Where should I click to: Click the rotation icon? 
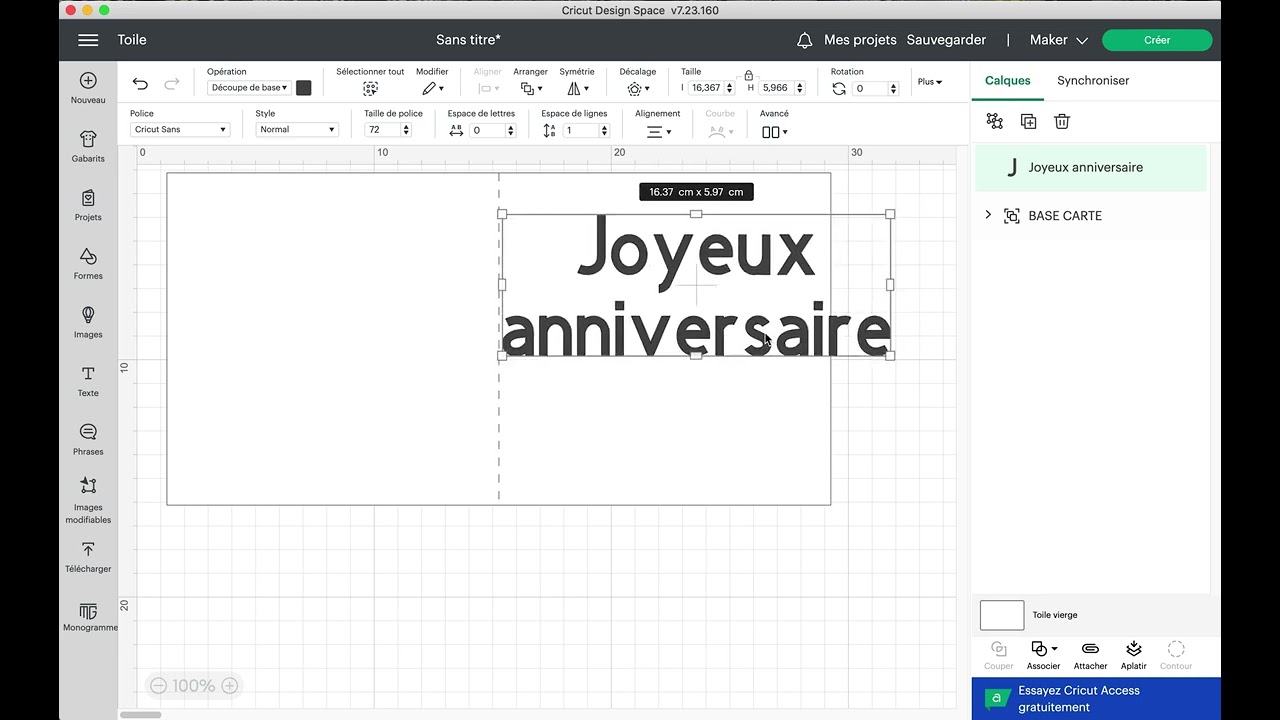click(839, 89)
